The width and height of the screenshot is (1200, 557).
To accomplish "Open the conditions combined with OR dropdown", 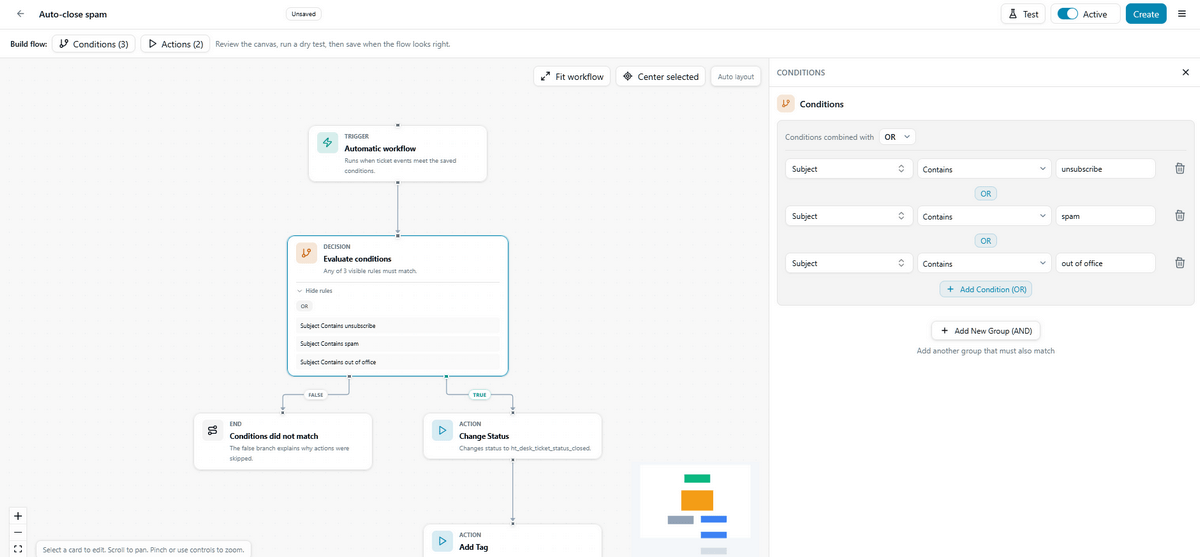I will (x=897, y=137).
